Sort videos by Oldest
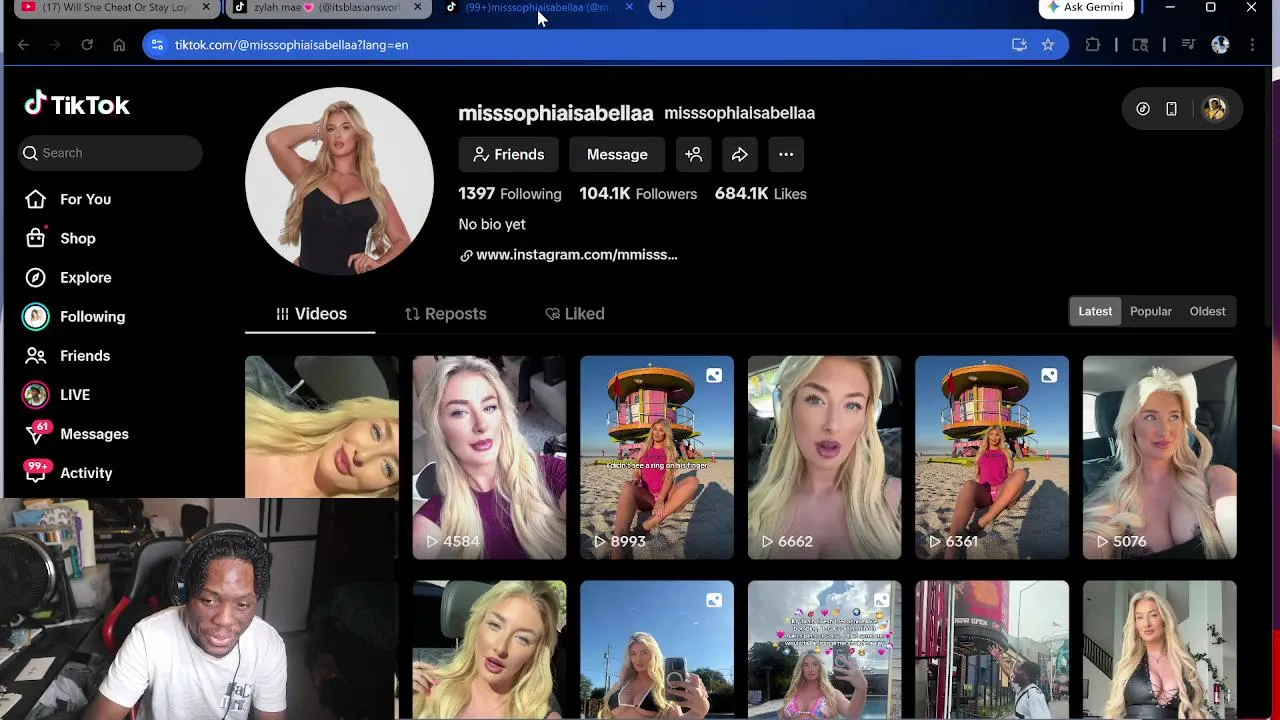The height and width of the screenshot is (720, 1280). click(x=1207, y=311)
